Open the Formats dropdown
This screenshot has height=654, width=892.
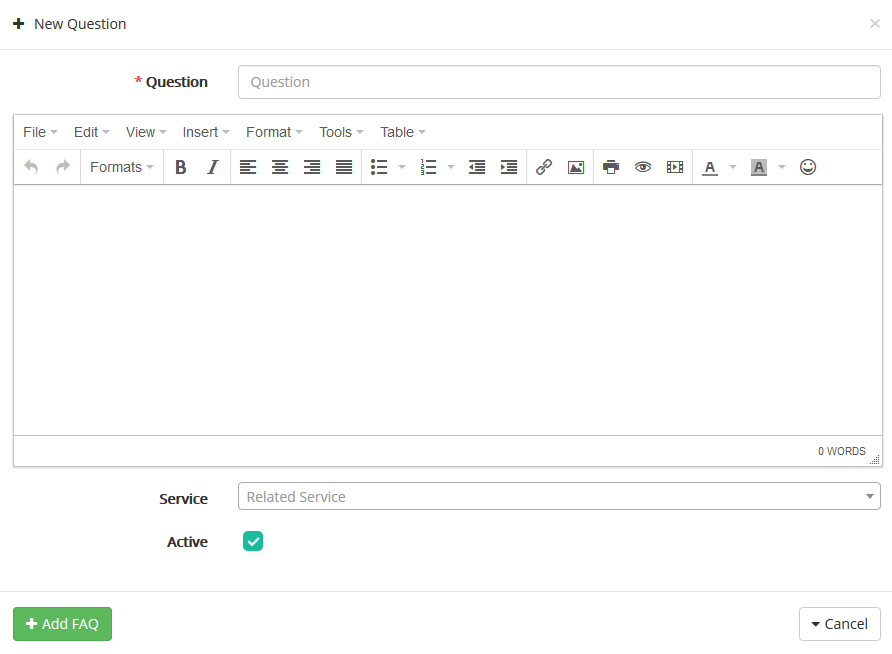pos(122,167)
